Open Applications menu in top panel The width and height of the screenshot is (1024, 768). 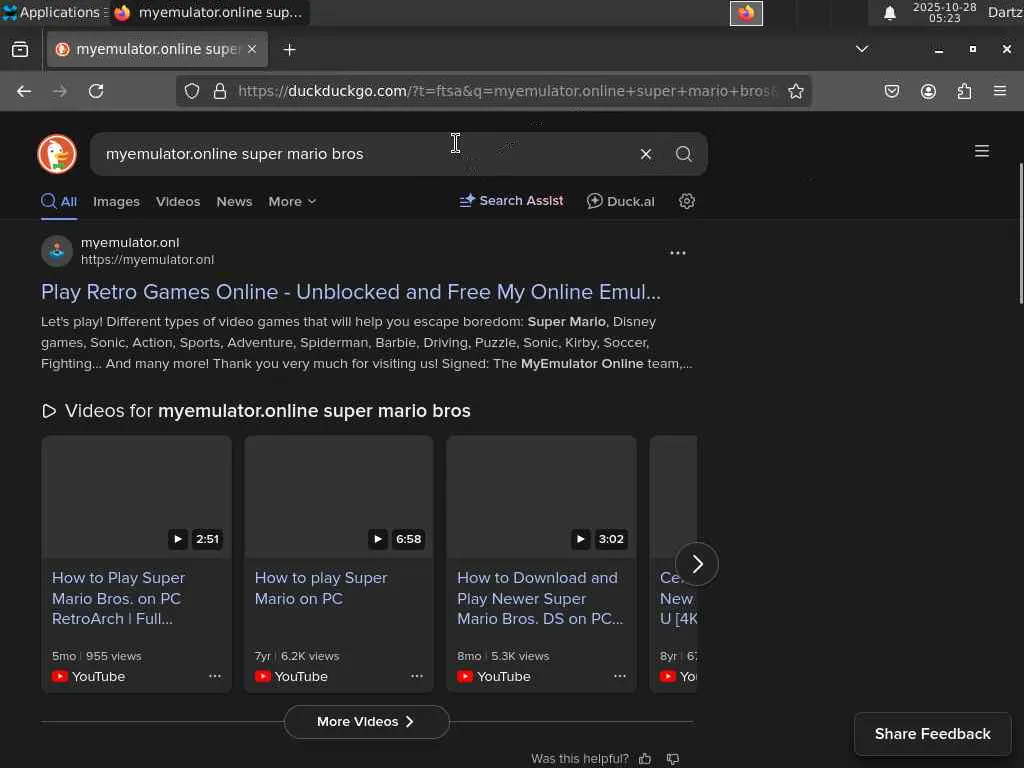[54, 12]
